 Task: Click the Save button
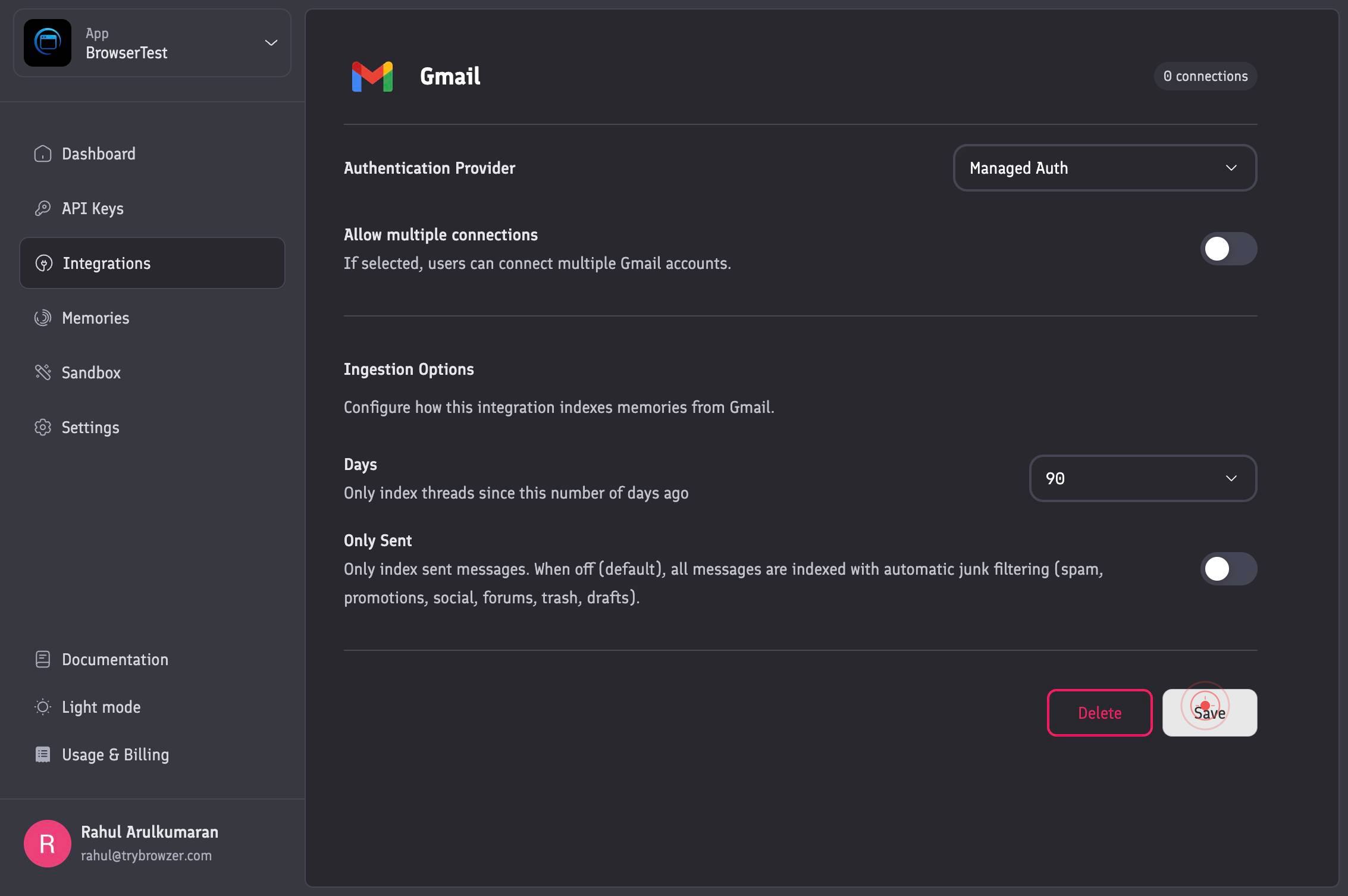[1209, 713]
